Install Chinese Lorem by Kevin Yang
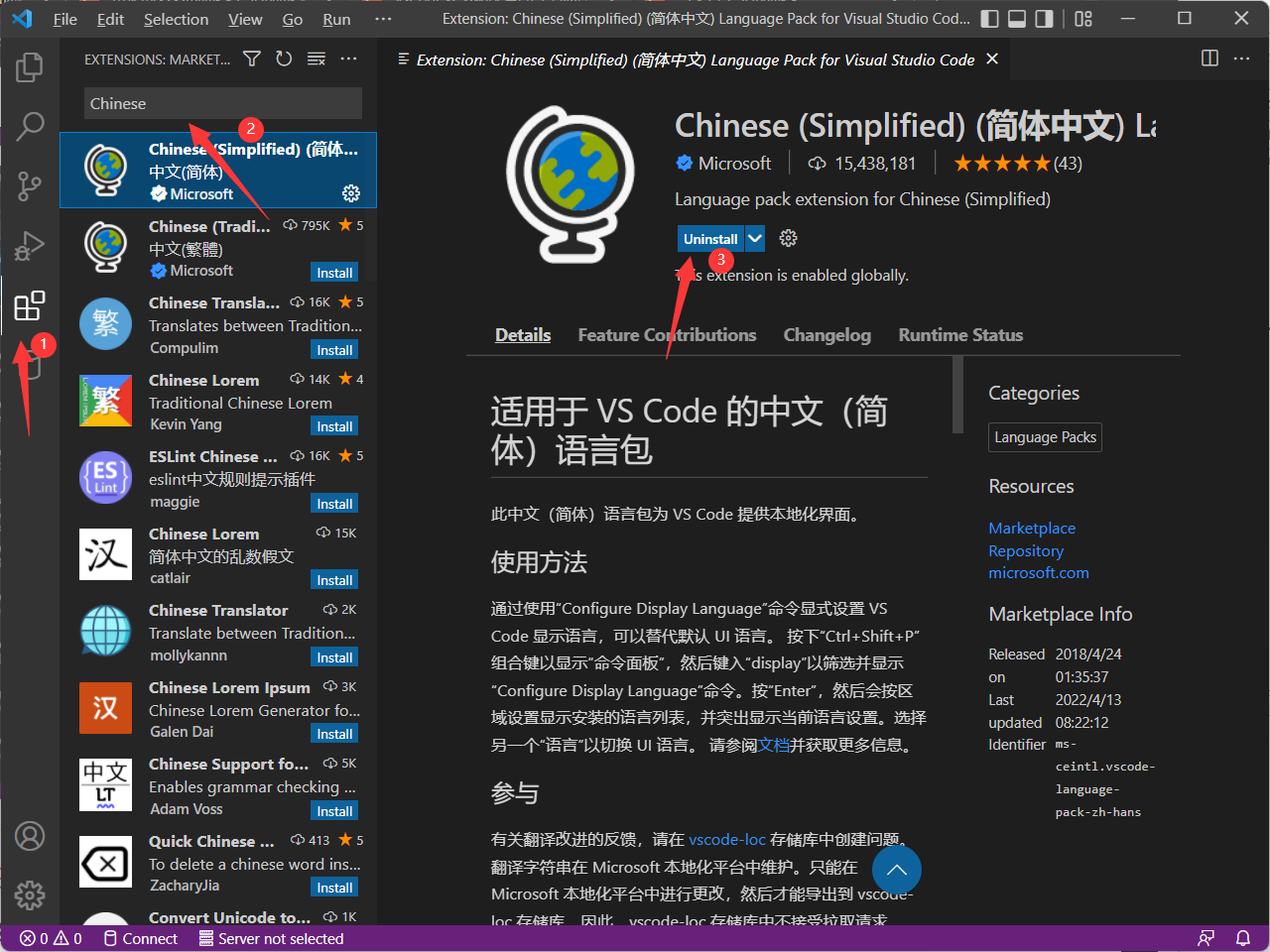Screen dimensions: 1270x952 pyautogui.click(x=334, y=426)
